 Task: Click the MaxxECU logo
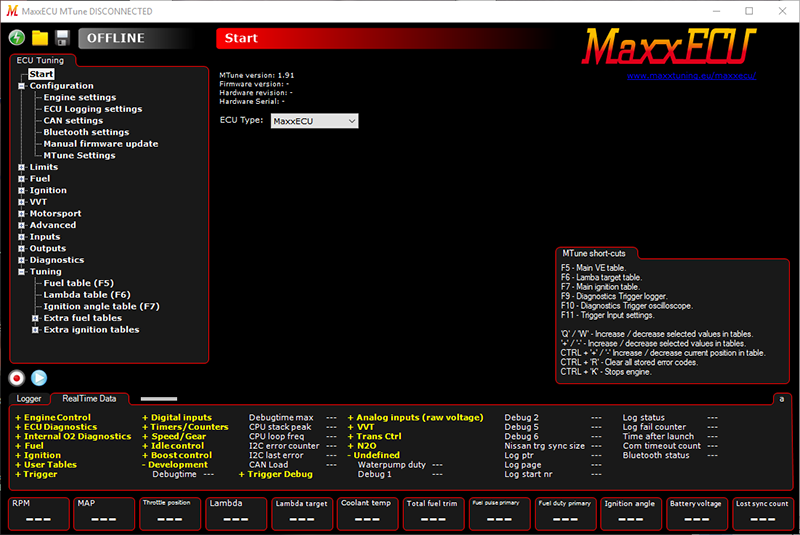(670, 45)
